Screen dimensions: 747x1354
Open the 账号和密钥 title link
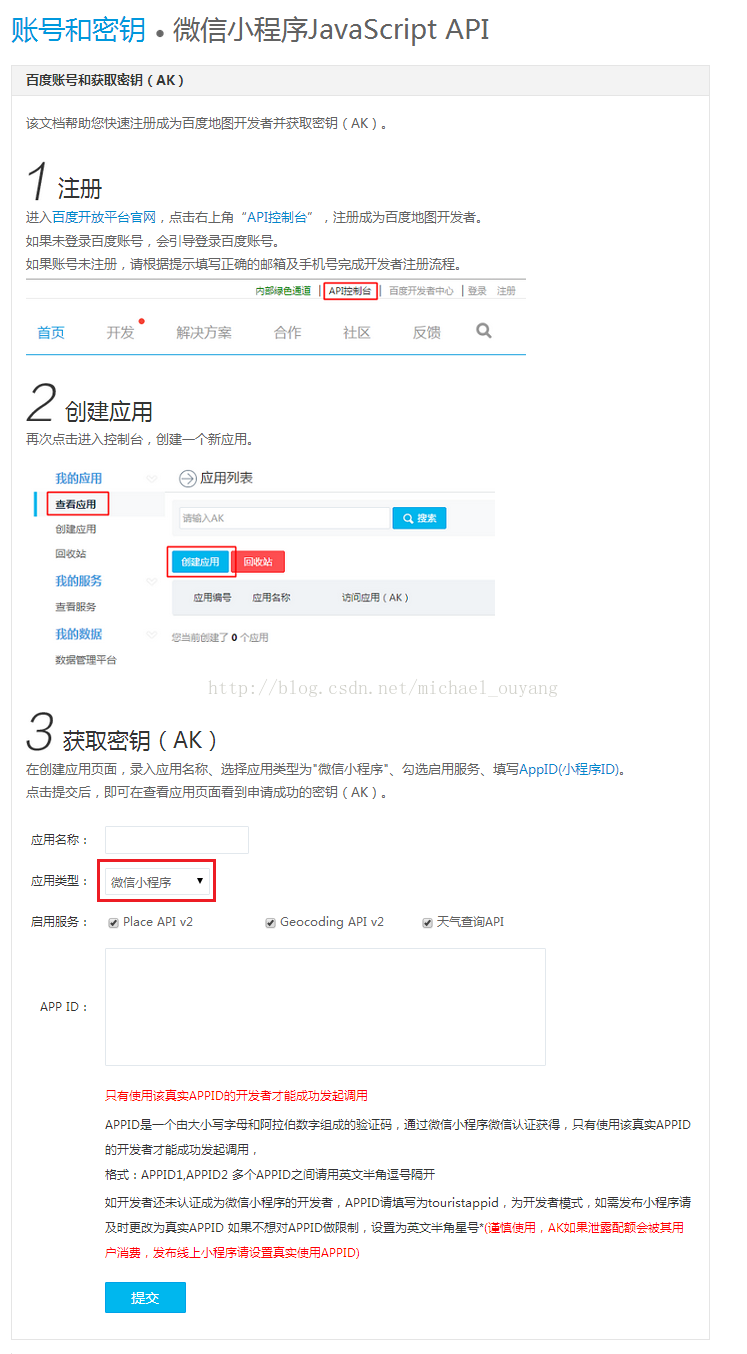click(x=79, y=30)
